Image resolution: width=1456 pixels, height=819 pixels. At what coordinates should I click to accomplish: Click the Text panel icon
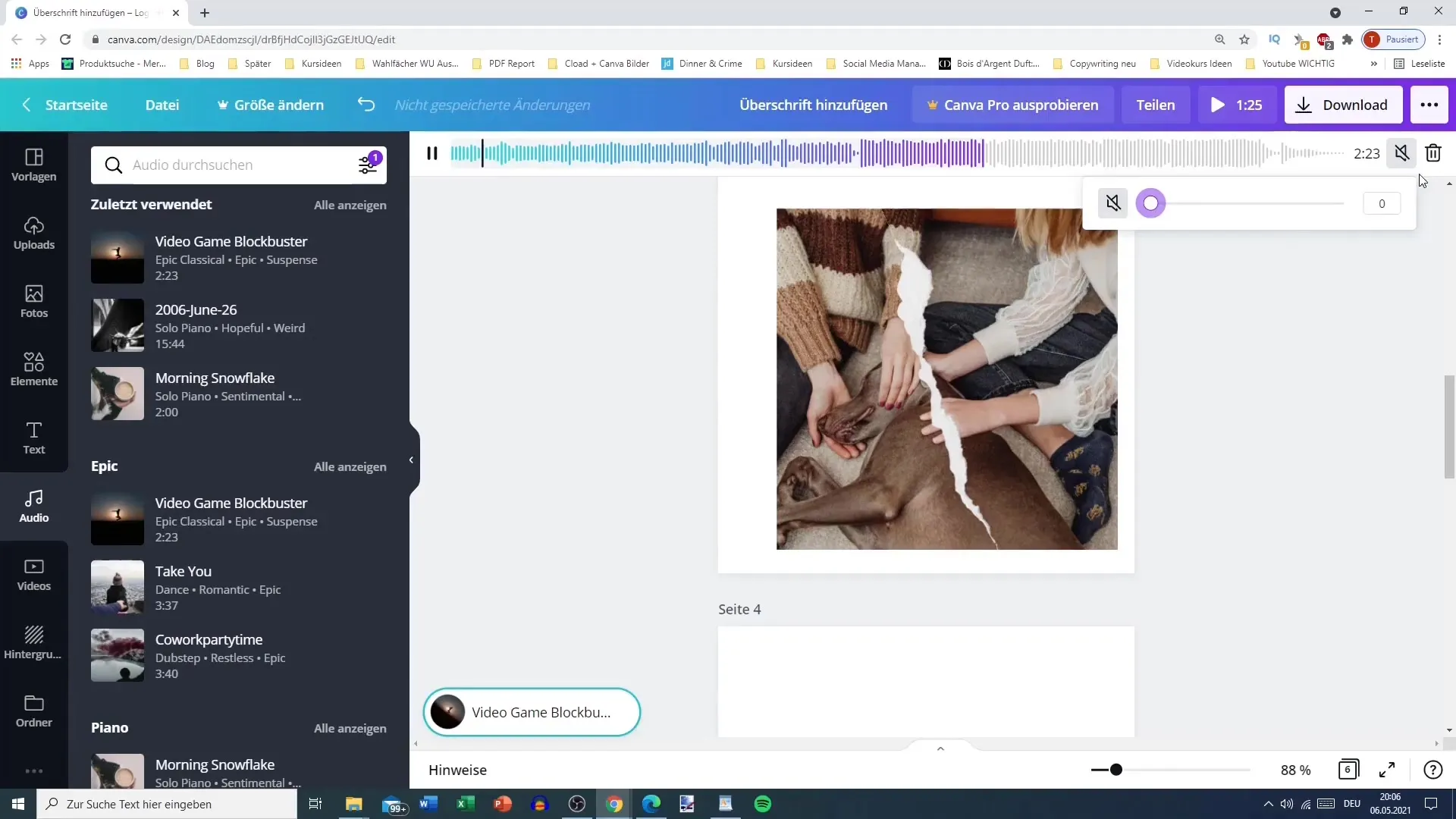(34, 437)
